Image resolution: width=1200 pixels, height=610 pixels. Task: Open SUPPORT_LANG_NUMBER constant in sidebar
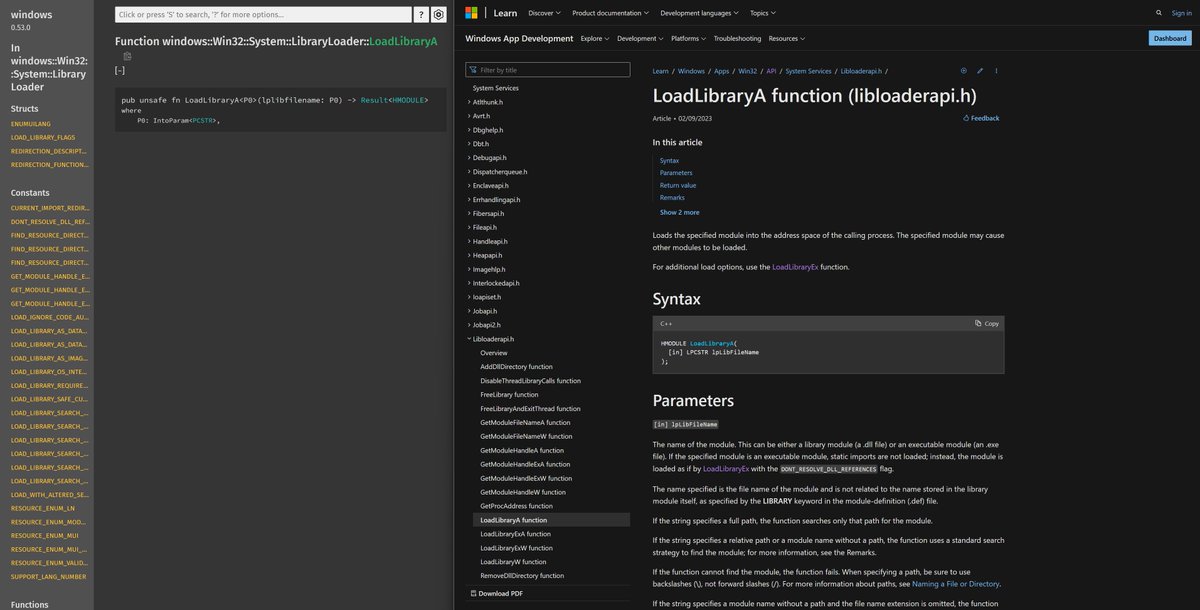[48, 576]
